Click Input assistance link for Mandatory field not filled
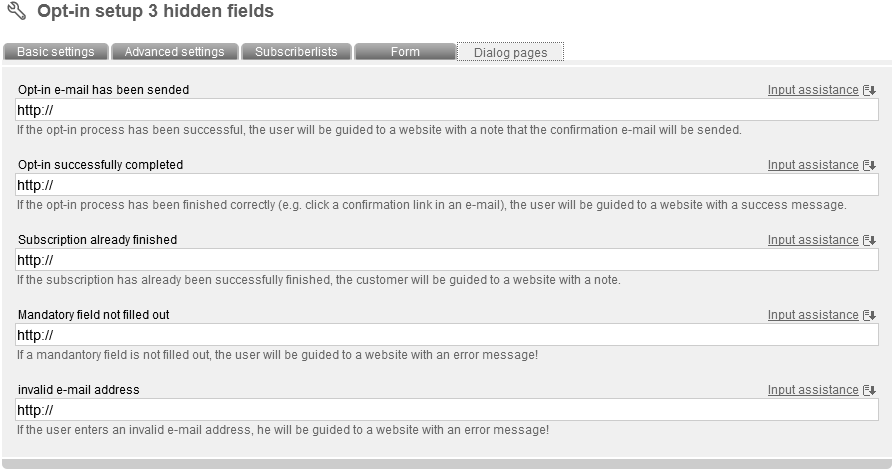Viewport: 895px width, 471px height. [813, 315]
